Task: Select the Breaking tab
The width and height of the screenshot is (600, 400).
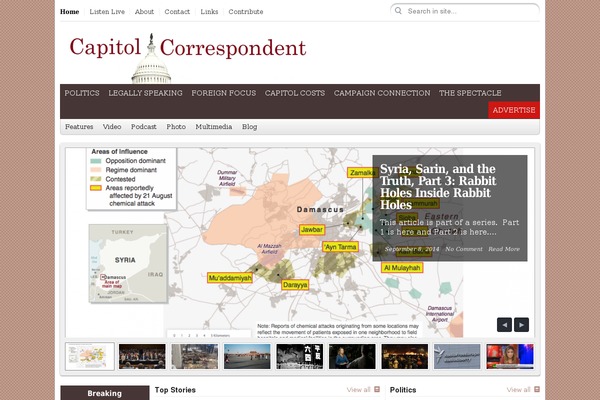Action: (x=104, y=393)
